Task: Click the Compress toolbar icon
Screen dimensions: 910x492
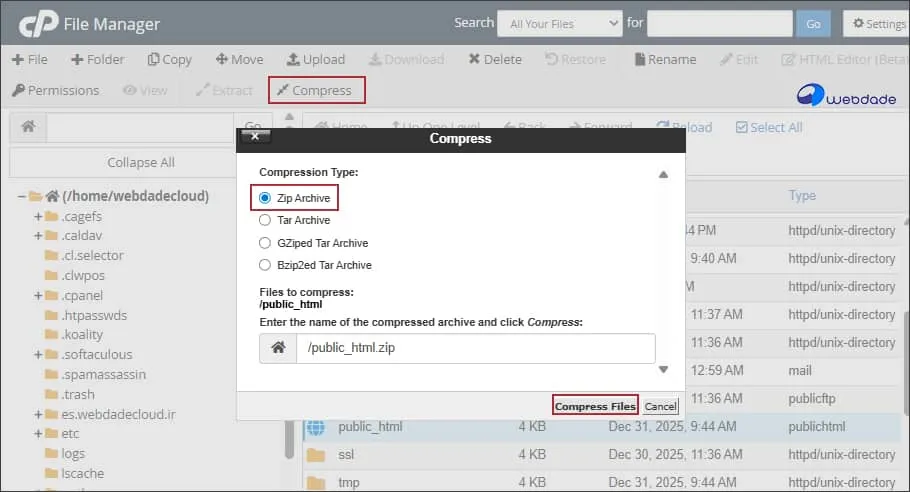Action: click(283, 91)
